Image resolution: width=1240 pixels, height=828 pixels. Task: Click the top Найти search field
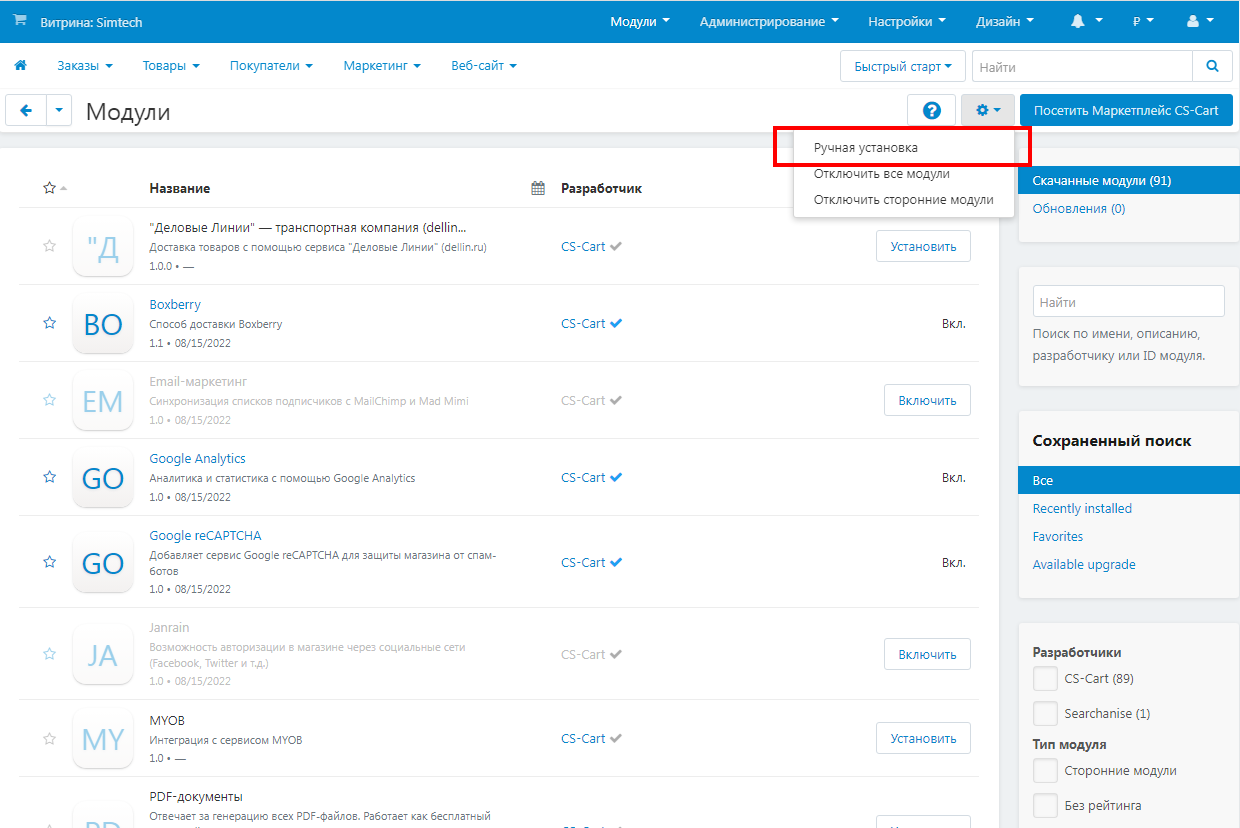(1082, 67)
